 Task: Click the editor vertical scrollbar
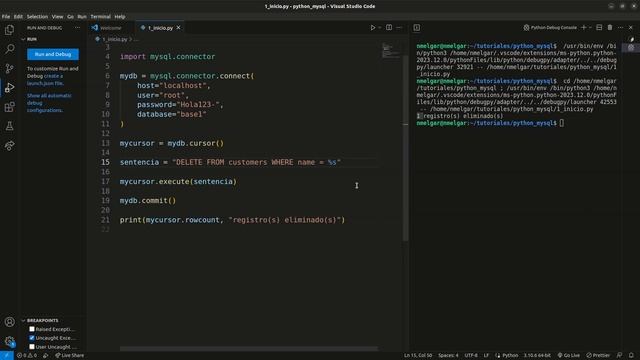(x=405, y=147)
